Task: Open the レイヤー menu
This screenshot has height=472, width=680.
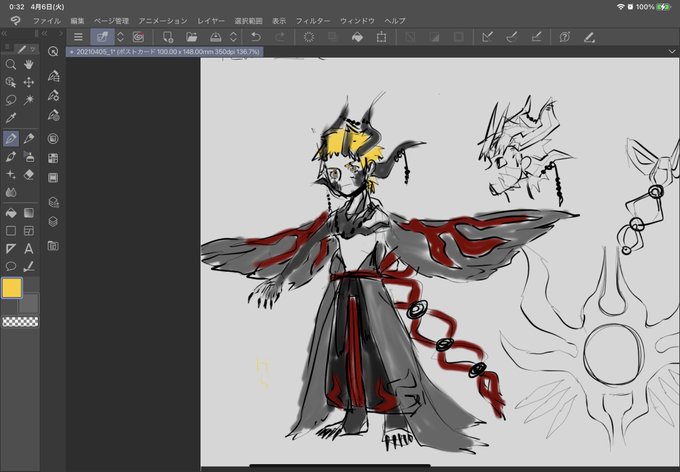Action: pos(211,20)
